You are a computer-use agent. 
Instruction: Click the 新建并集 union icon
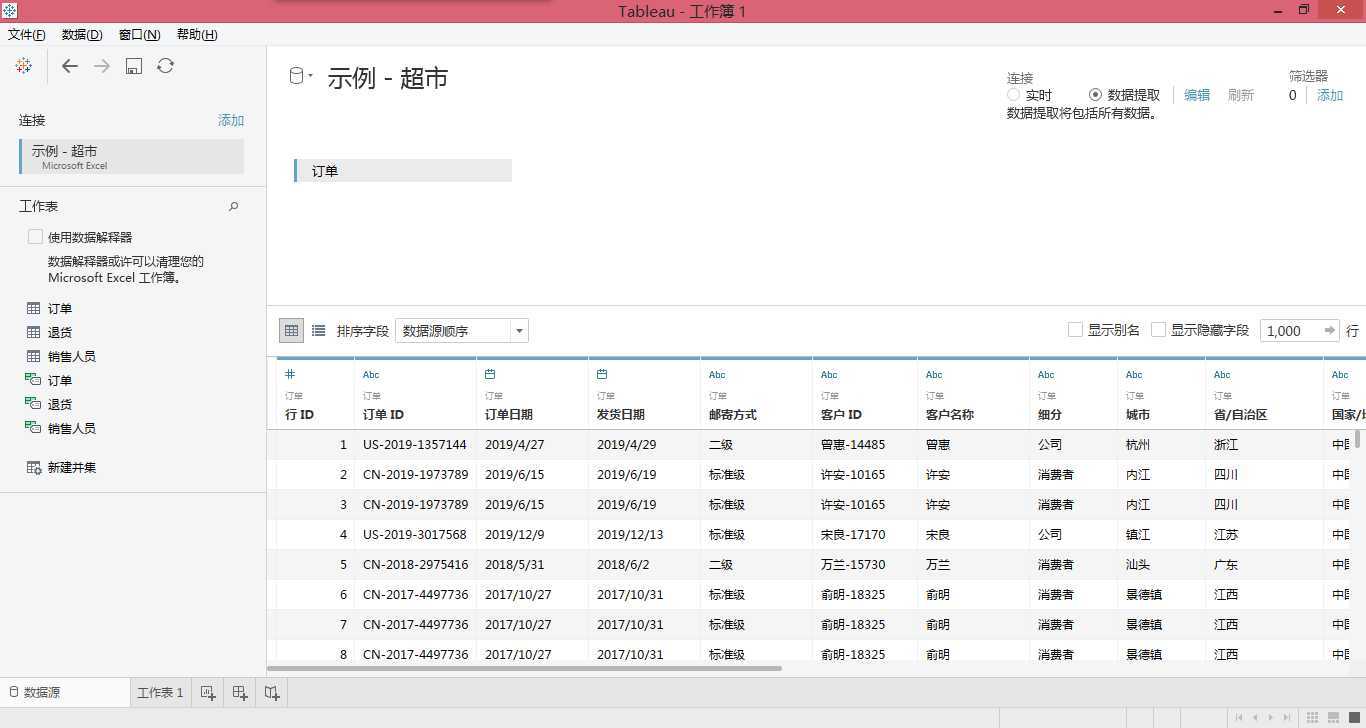(33, 467)
